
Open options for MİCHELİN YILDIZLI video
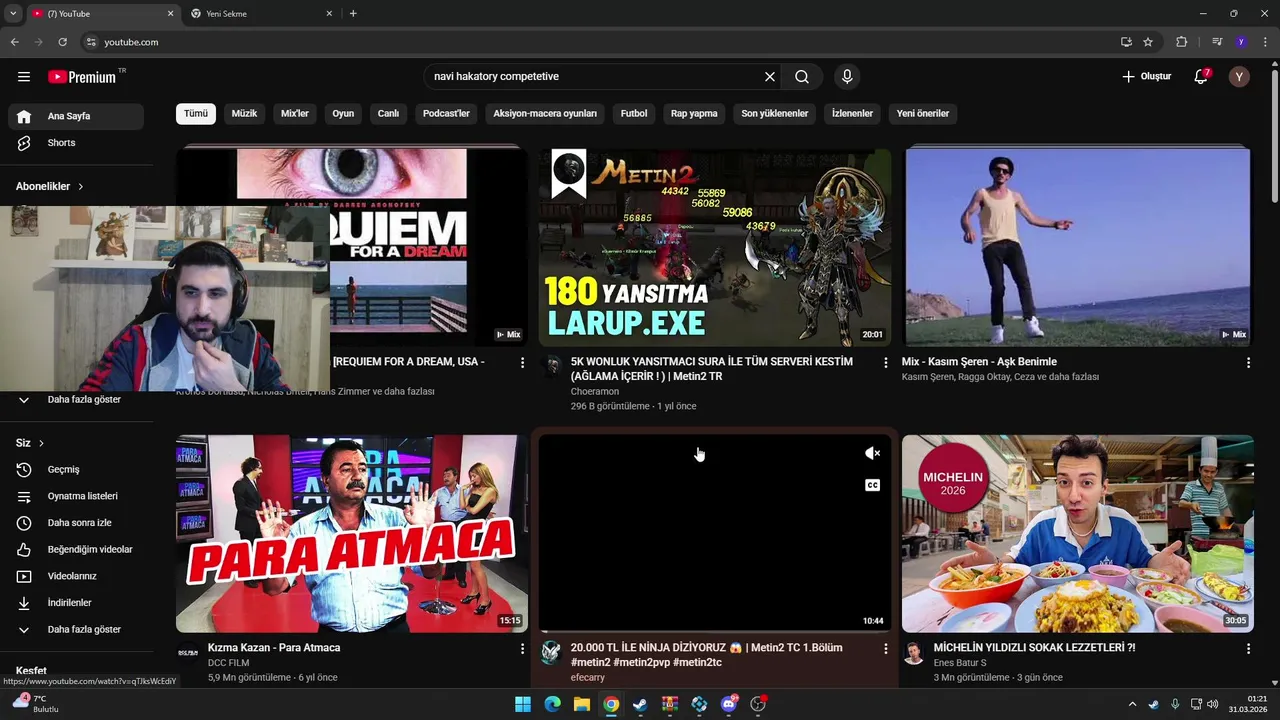coord(1248,649)
